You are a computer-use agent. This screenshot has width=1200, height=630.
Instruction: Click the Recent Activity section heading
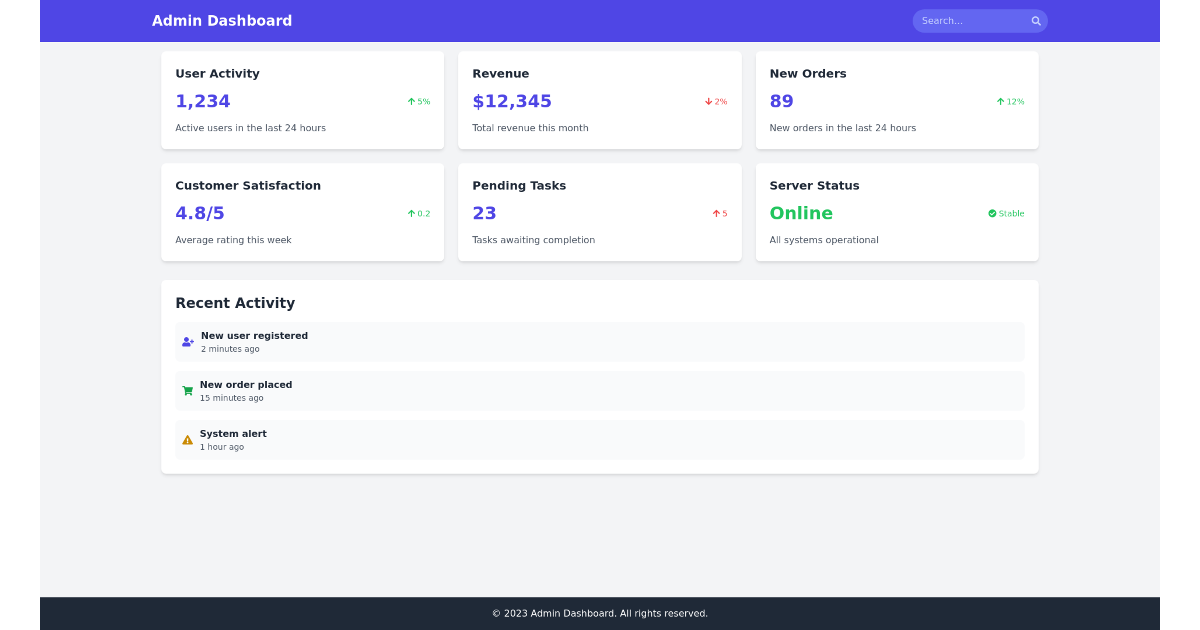[x=235, y=303]
